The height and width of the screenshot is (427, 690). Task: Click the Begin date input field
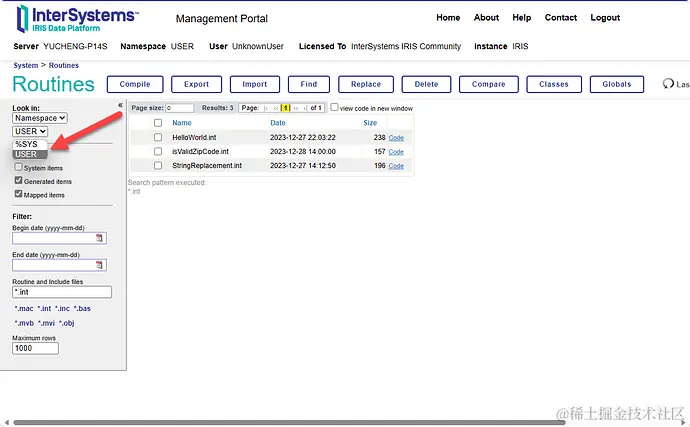tap(59, 238)
